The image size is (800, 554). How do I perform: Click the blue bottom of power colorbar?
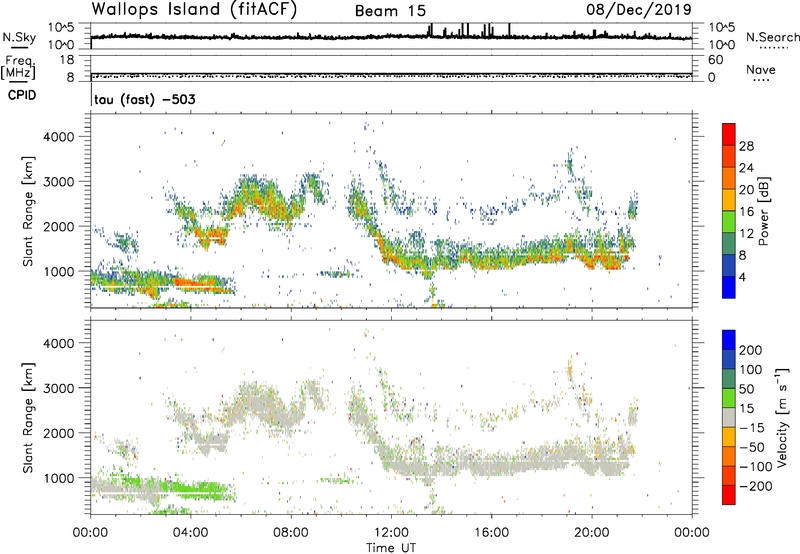coord(729,287)
